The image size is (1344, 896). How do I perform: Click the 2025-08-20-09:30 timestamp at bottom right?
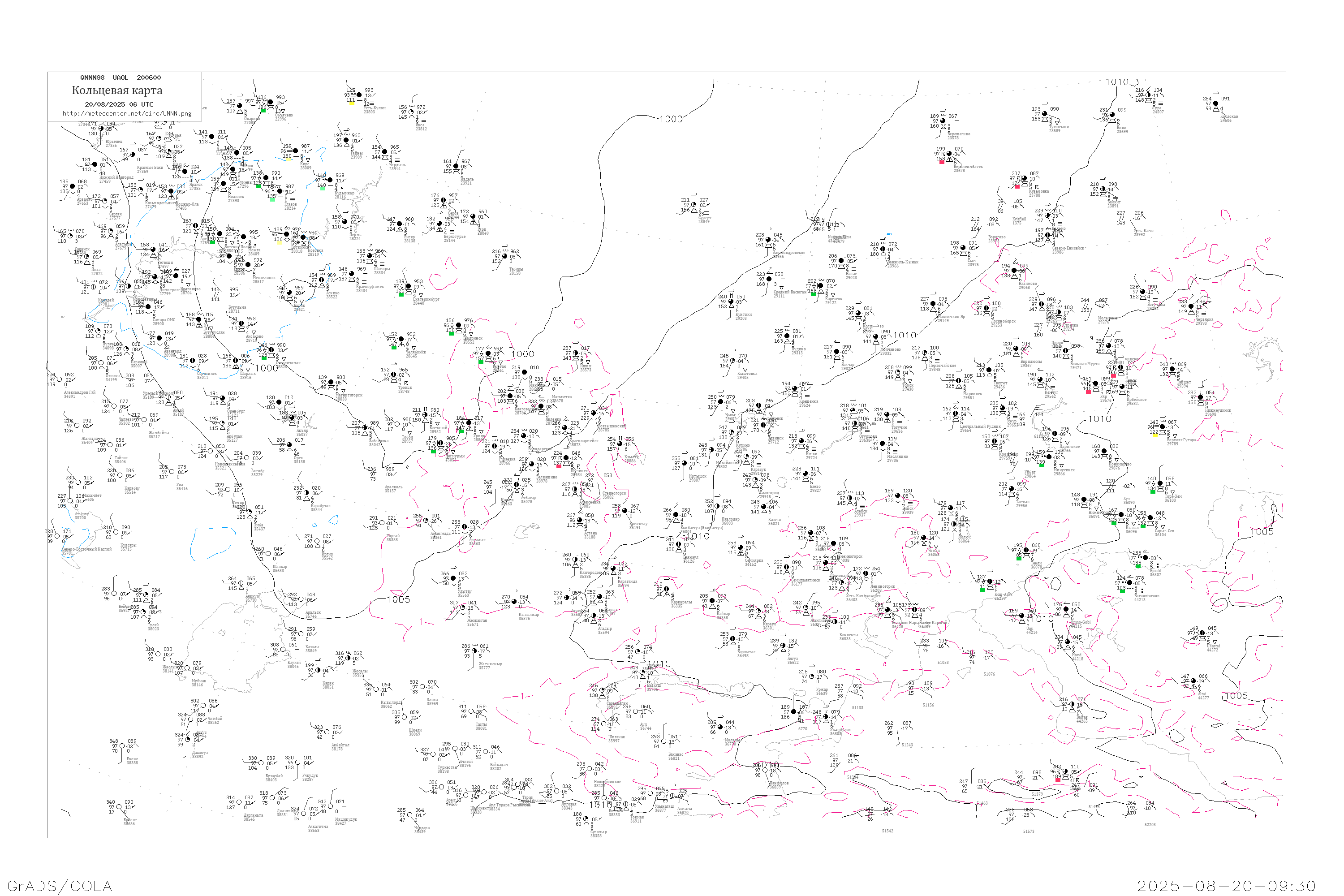(x=1226, y=886)
